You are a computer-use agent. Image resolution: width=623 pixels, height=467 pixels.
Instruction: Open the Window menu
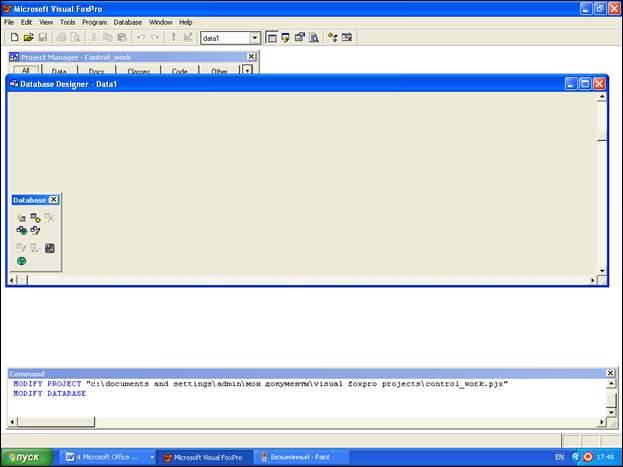pos(161,22)
